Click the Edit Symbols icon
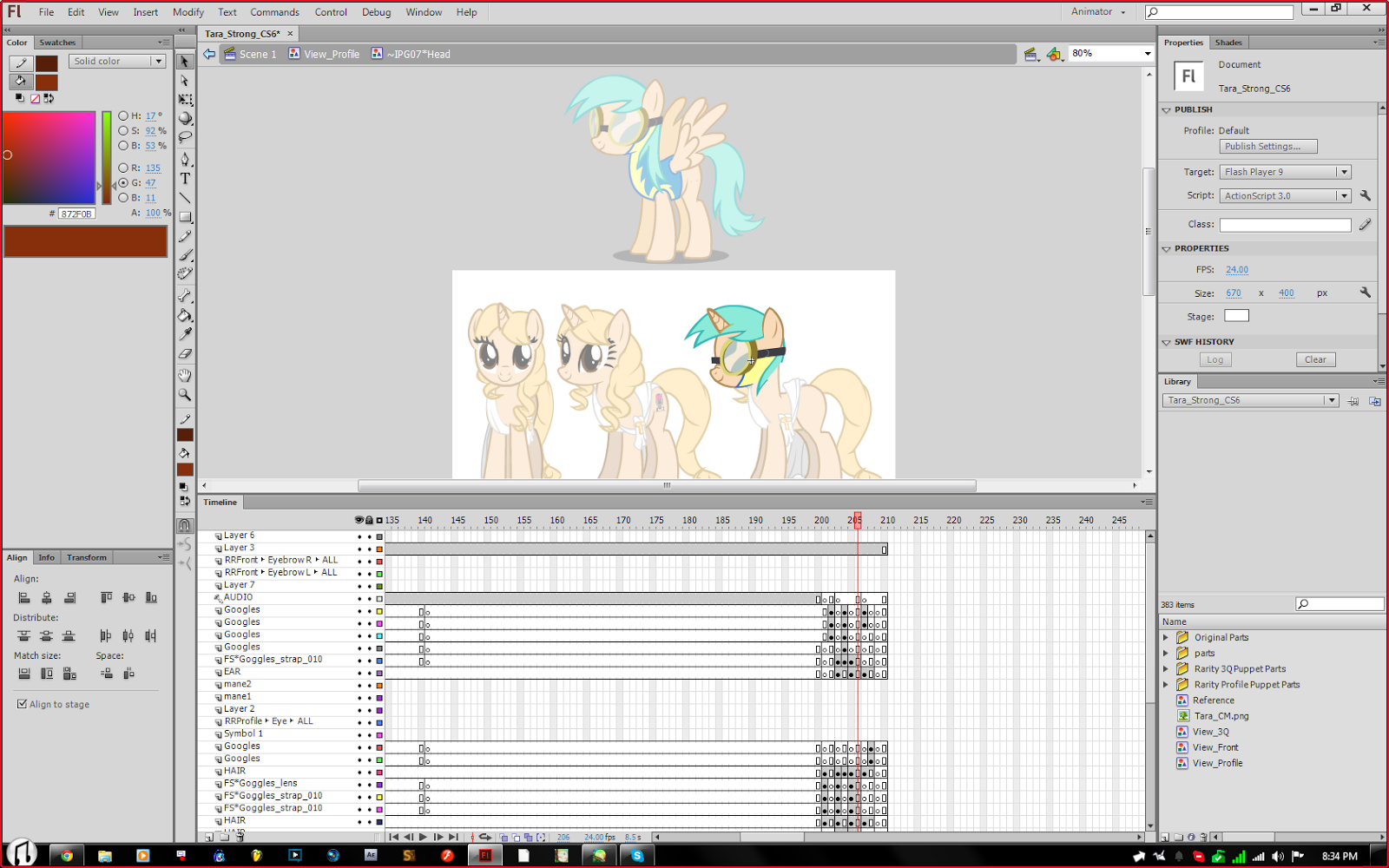 tap(1054, 55)
